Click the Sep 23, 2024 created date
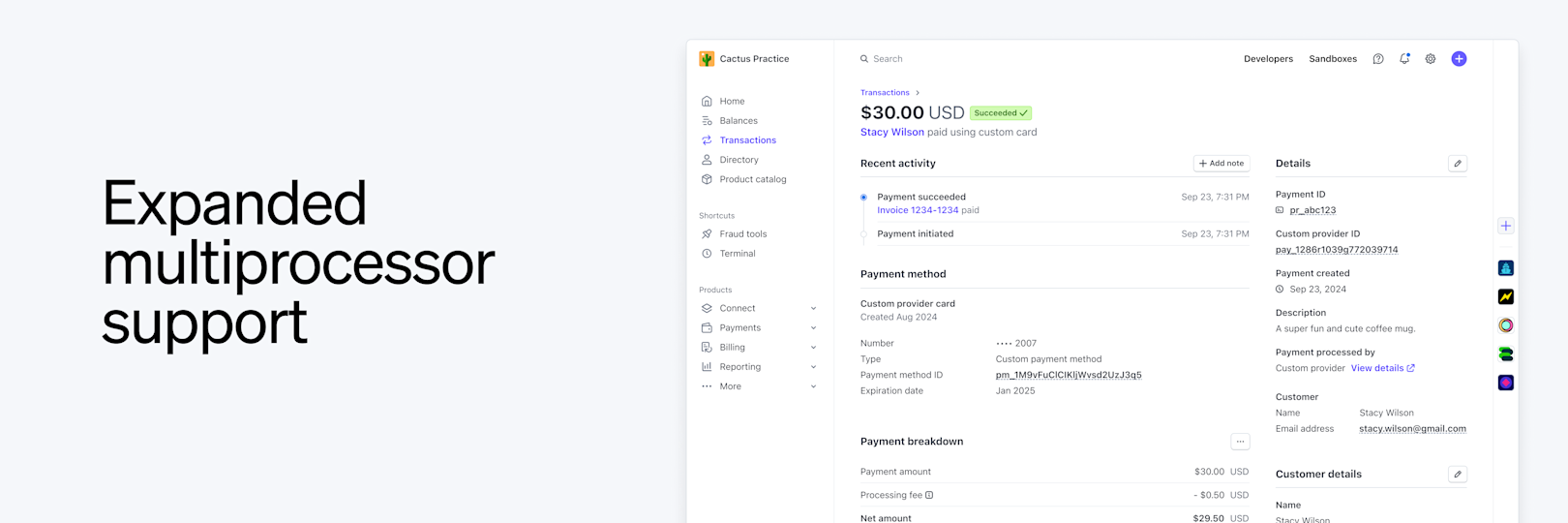Image resolution: width=1568 pixels, height=523 pixels. [x=1317, y=290]
